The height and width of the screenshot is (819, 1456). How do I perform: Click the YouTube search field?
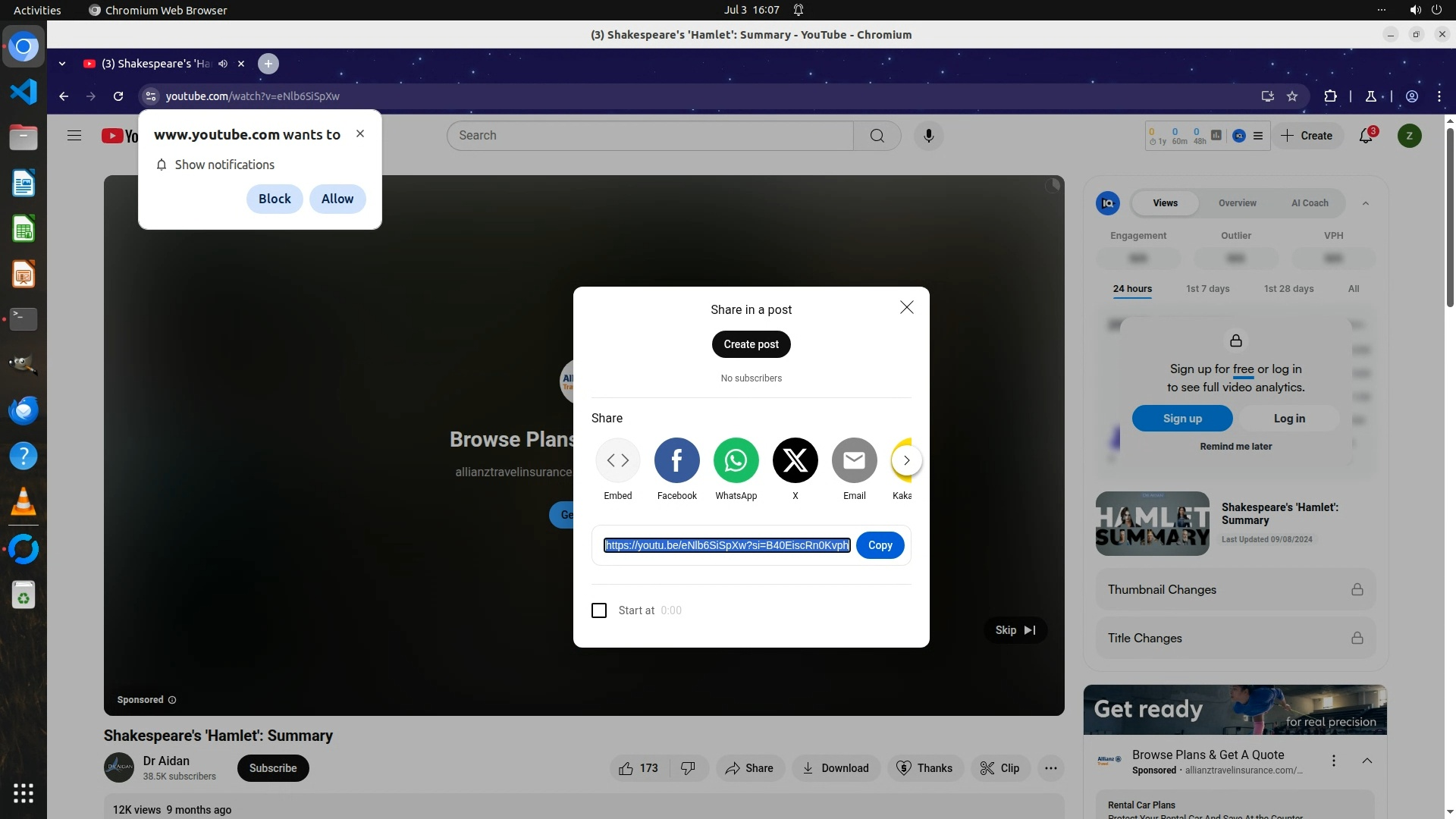[649, 136]
